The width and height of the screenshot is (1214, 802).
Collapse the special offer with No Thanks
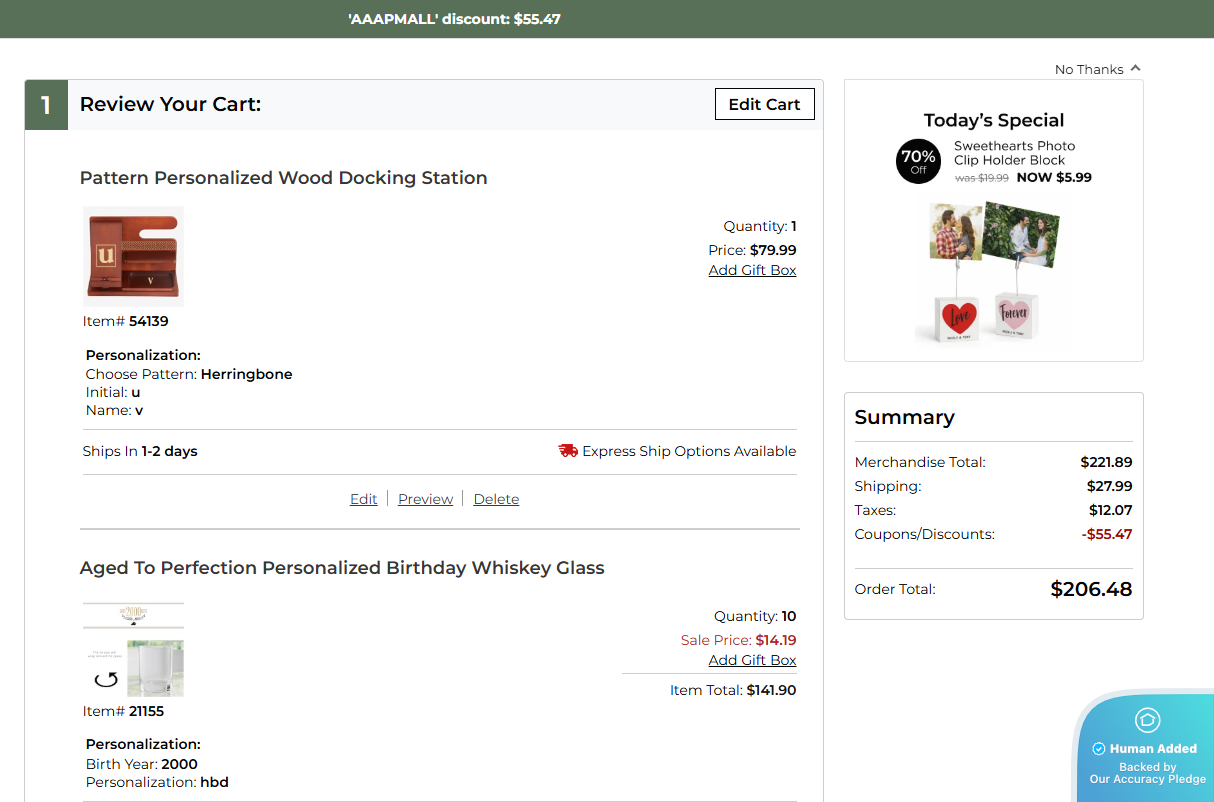[x=1097, y=69]
